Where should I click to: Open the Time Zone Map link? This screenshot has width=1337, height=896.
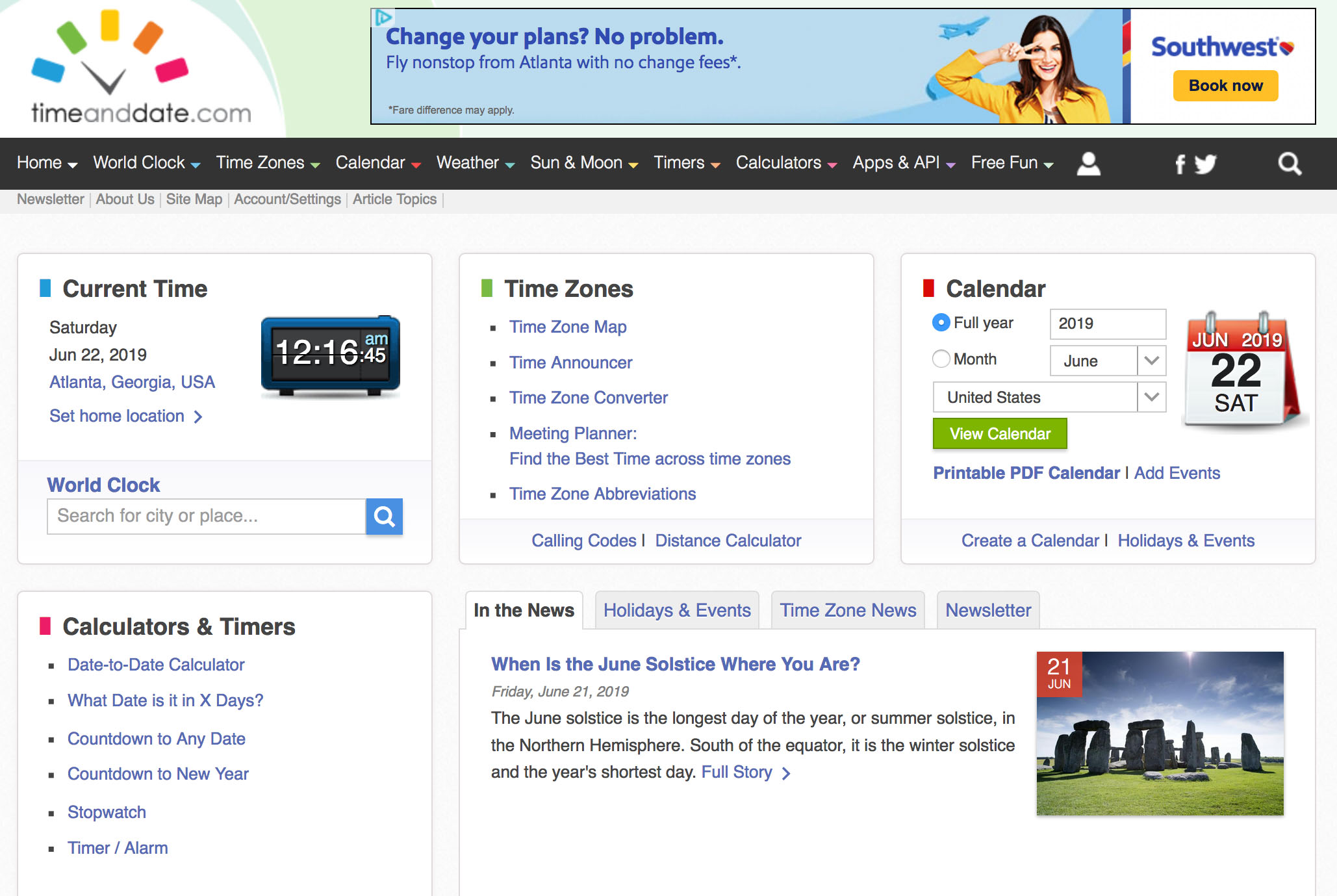(x=568, y=327)
